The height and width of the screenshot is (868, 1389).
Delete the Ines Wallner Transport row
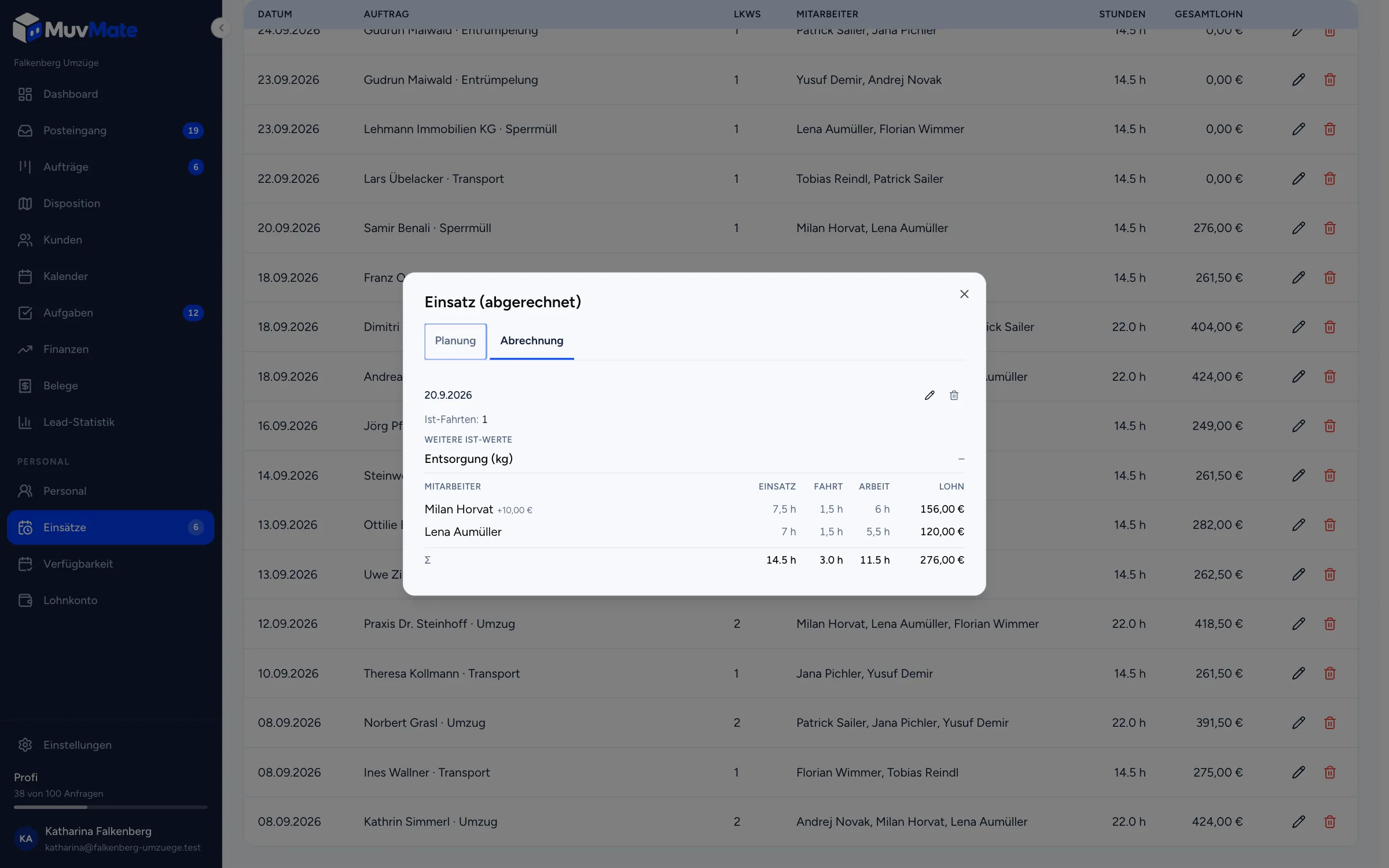[x=1329, y=773]
